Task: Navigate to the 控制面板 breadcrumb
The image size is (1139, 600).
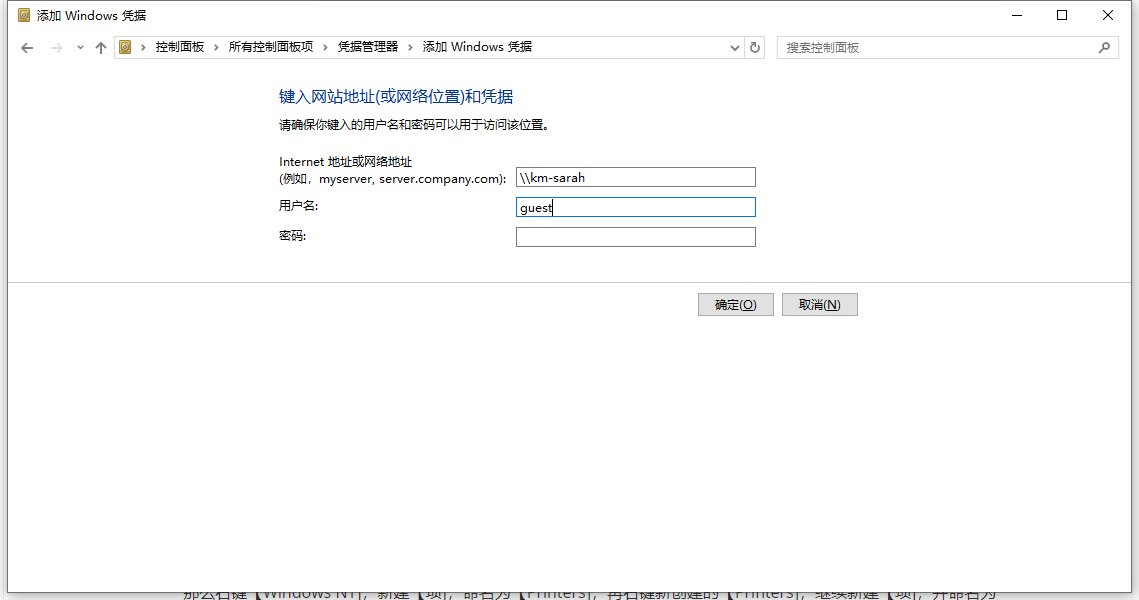Action: coord(179,46)
